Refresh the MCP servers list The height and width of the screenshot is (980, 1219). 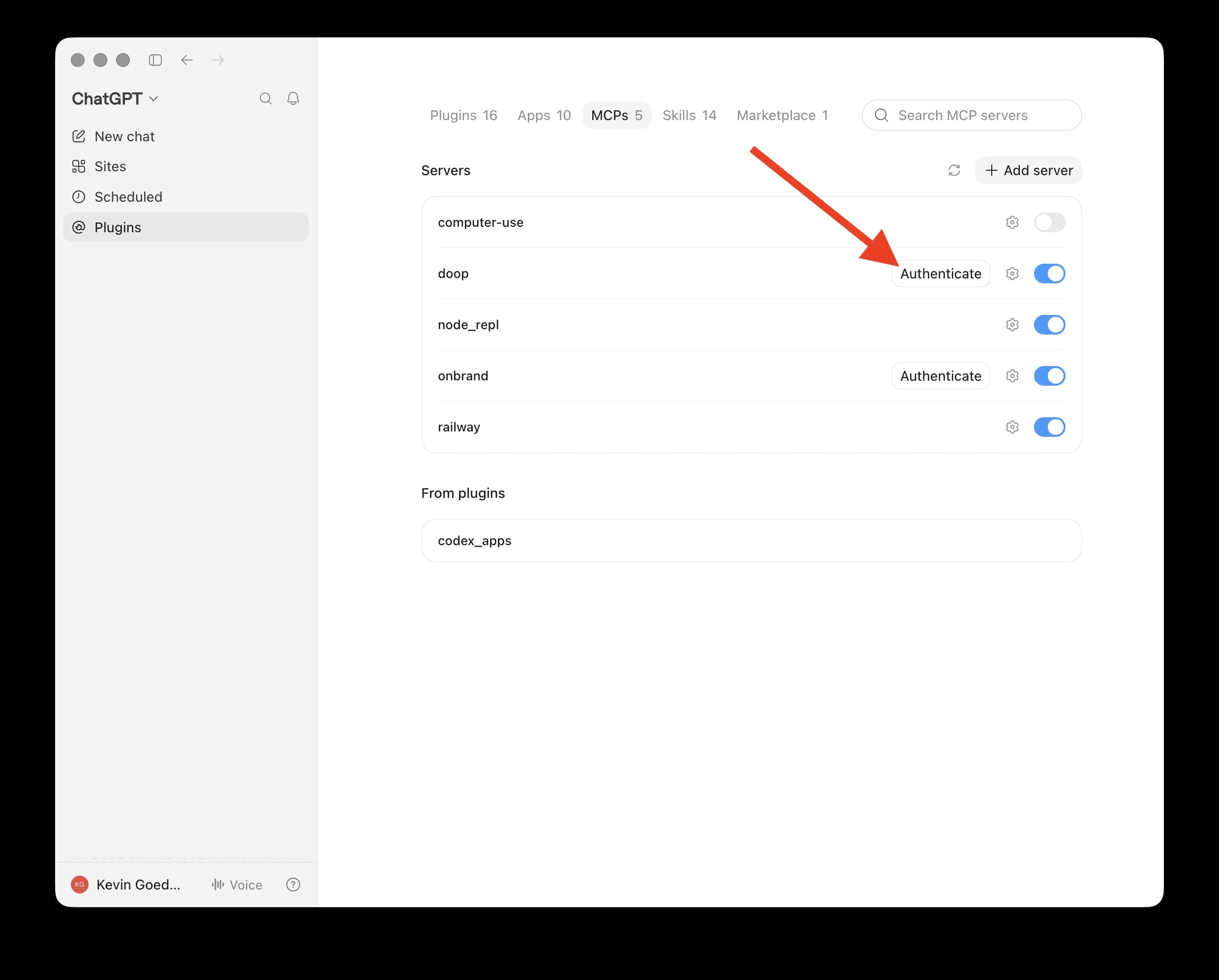[954, 170]
